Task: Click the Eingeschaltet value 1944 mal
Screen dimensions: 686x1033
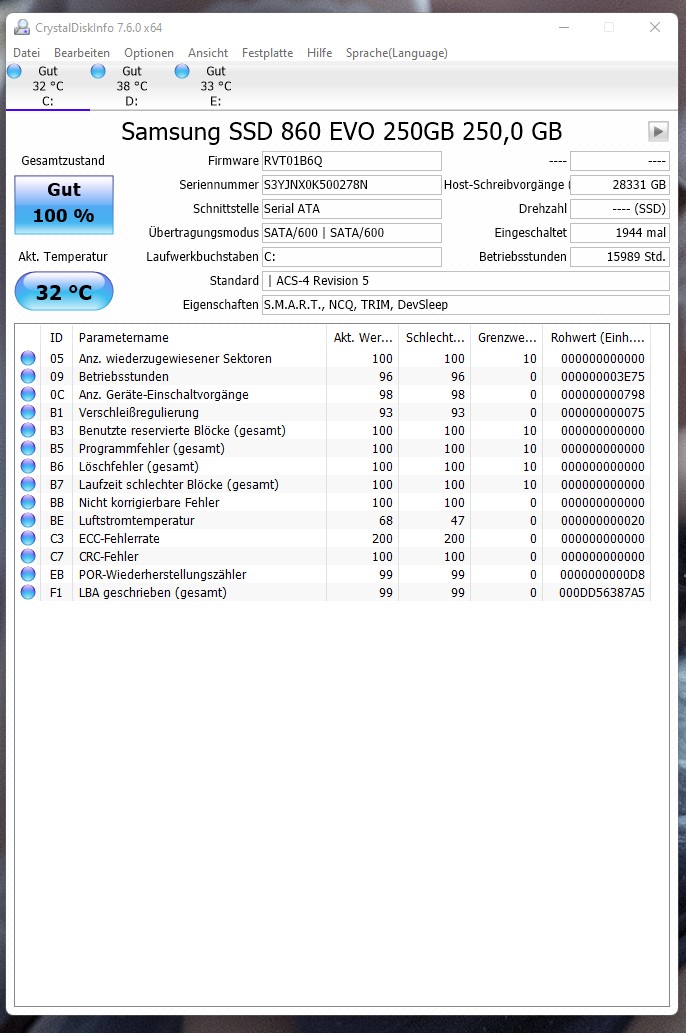Action: 619,233
